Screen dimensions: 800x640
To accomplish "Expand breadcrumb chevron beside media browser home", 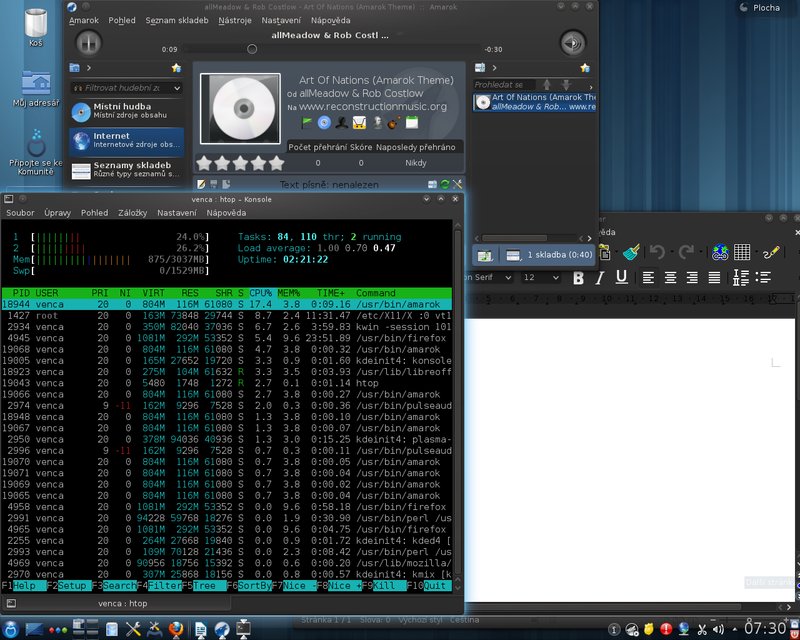I will tap(89, 67).
